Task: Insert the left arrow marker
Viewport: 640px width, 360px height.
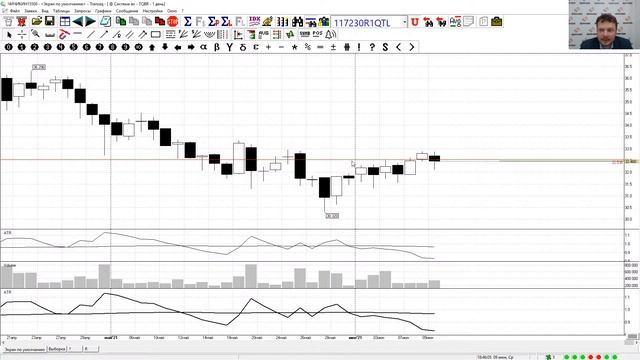Action: pyautogui.click(x=178, y=47)
